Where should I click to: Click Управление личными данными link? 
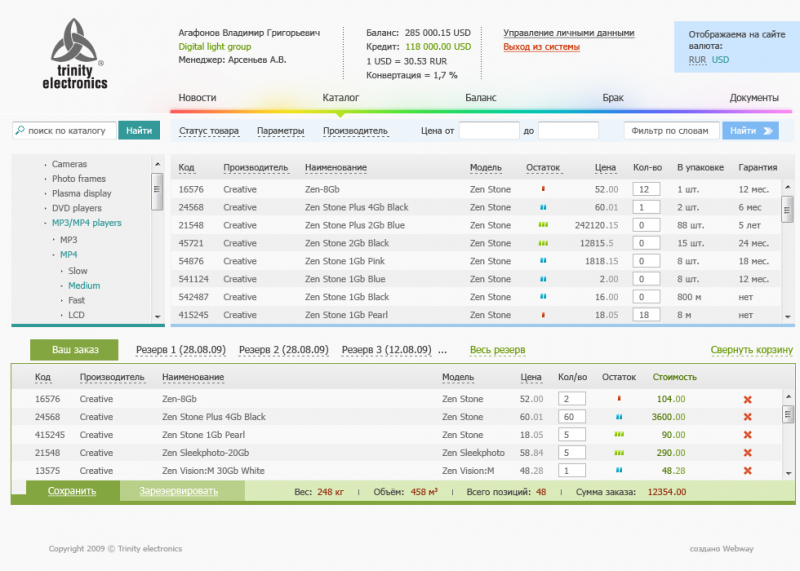coord(569,33)
